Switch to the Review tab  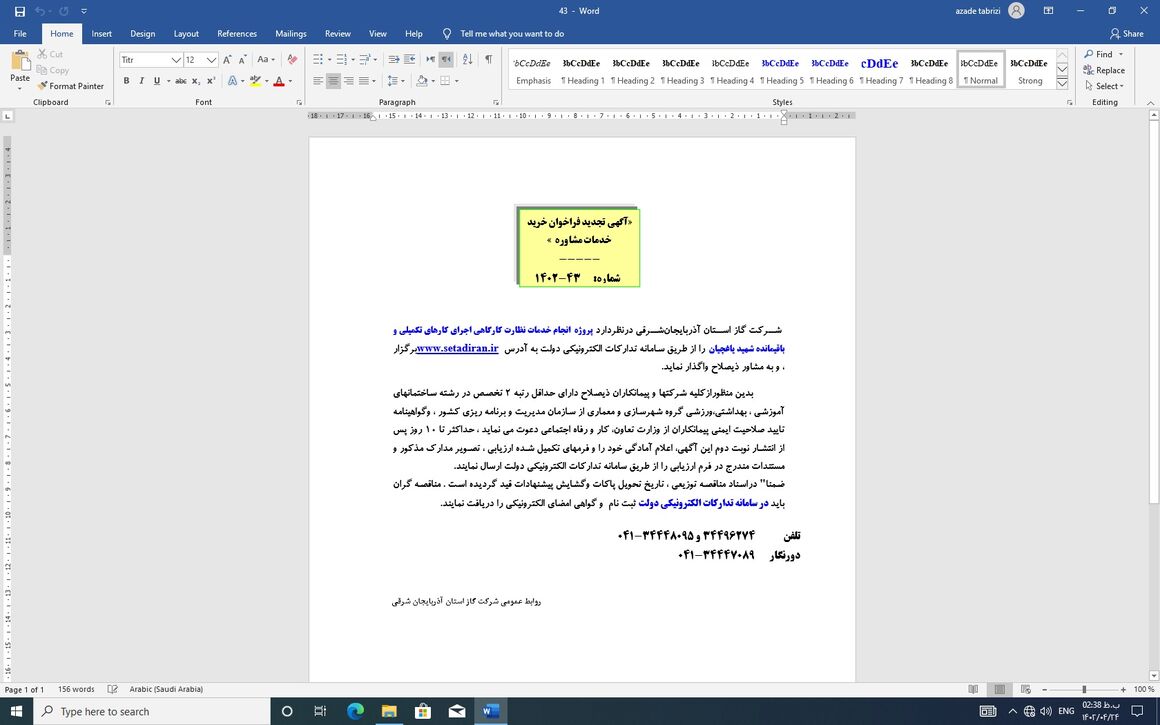pyautogui.click(x=337, y=33)
